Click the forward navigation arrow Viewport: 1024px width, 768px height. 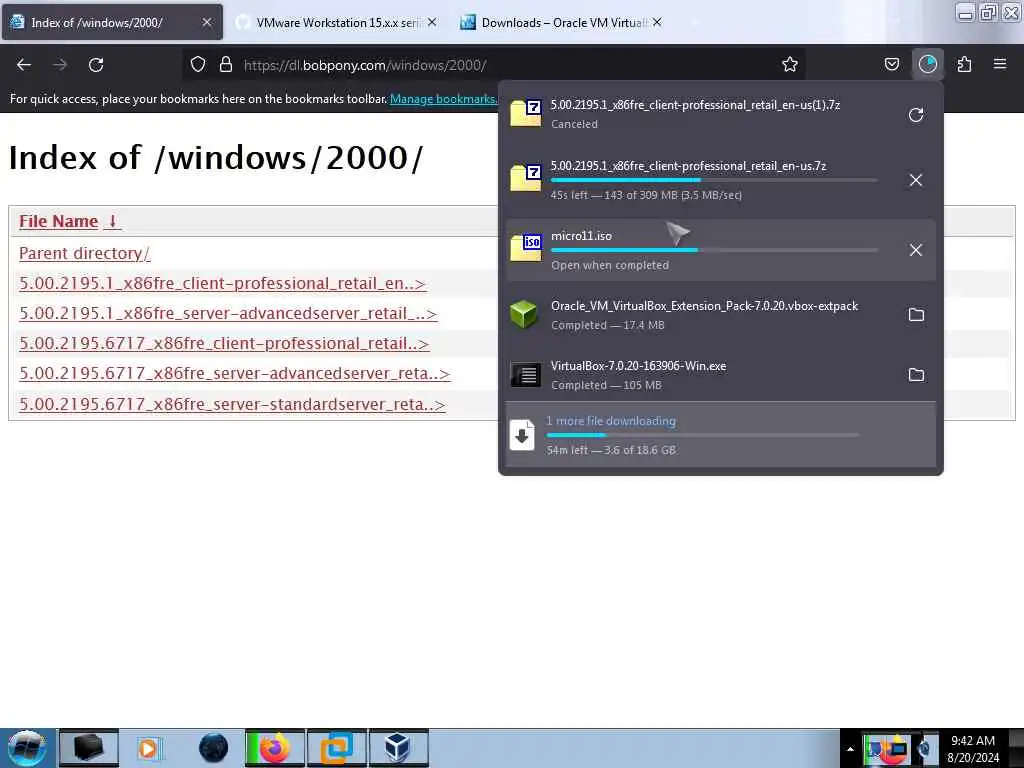(x=60, y=65)
